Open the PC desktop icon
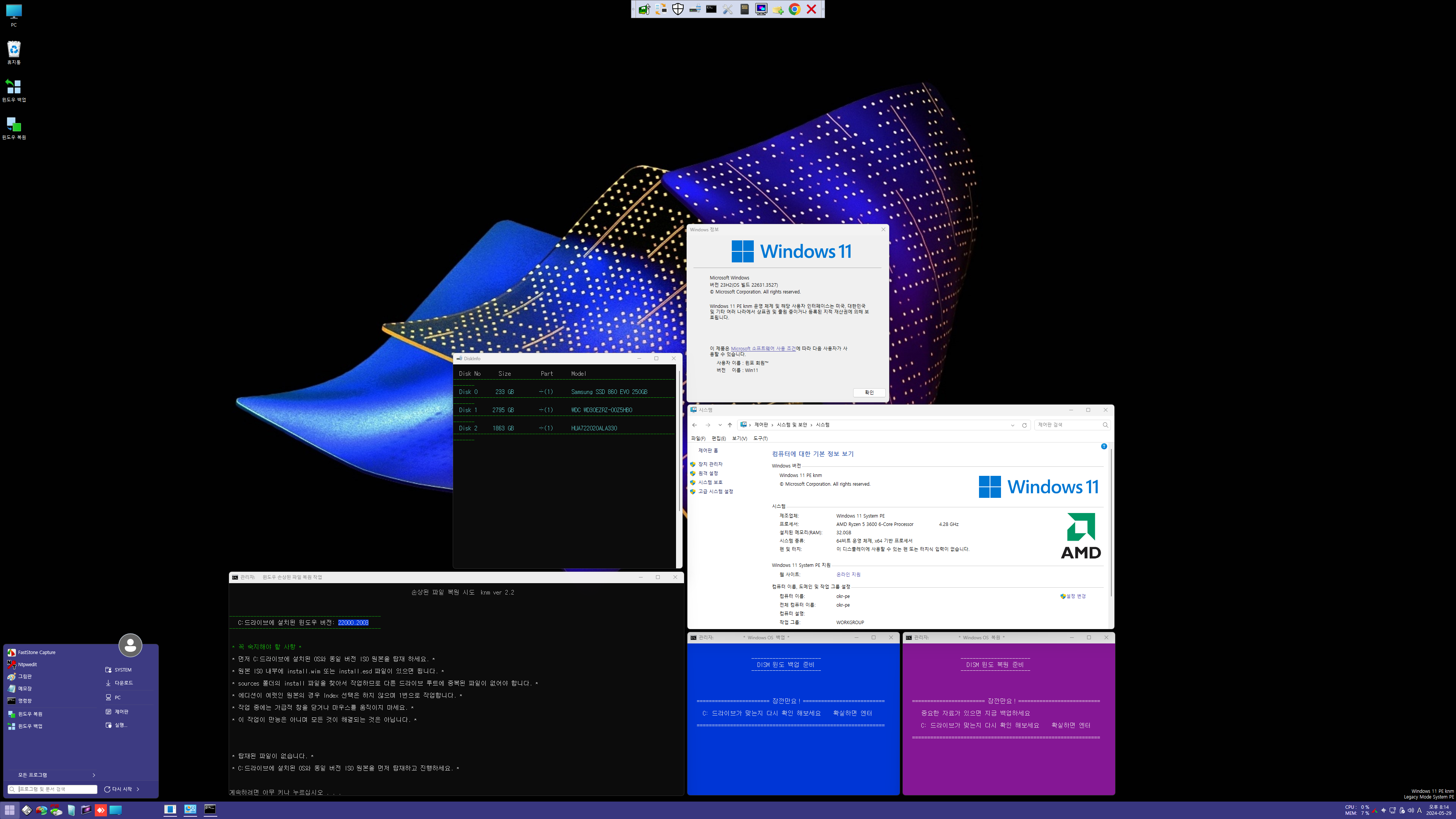Image resolution: width=1456 pixels, height=819 pixels. click(14, 16)
